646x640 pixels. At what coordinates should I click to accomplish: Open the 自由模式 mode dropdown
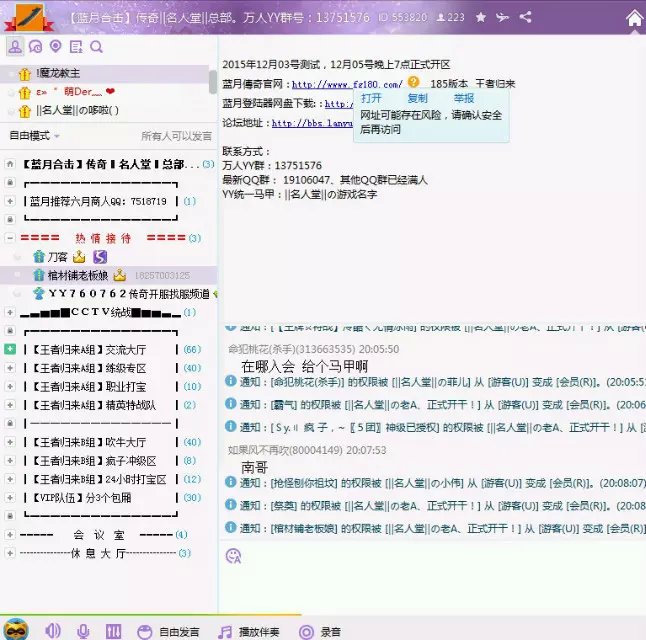pos(33,135)
